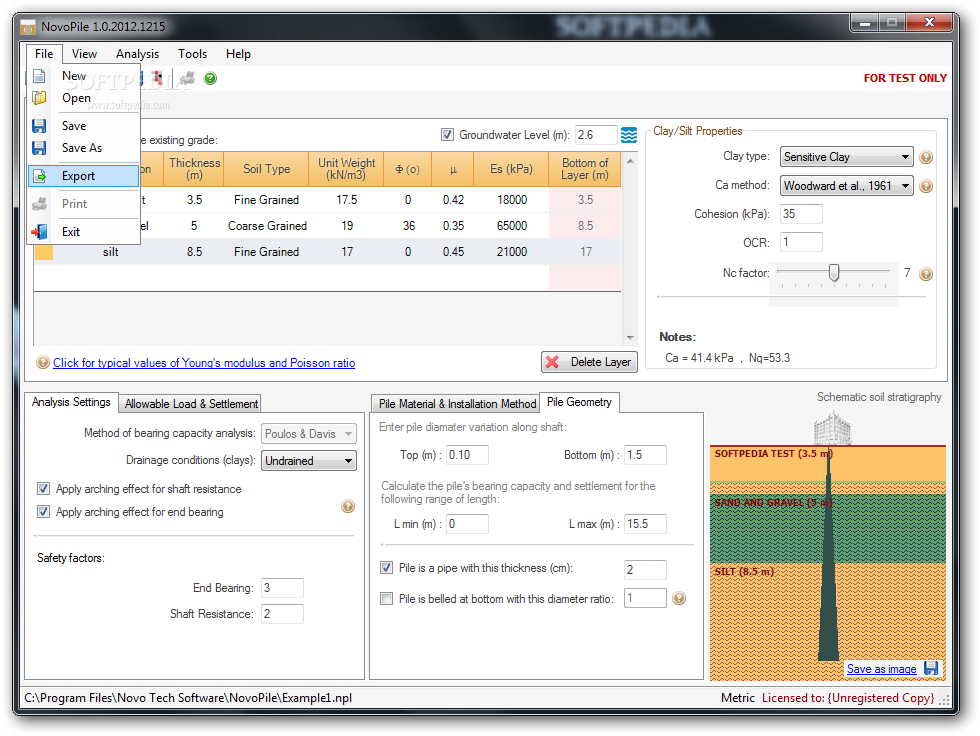Switch to Analysis Settings tab
The width and height of the screenshot is (980, 736).
(71, 402)
